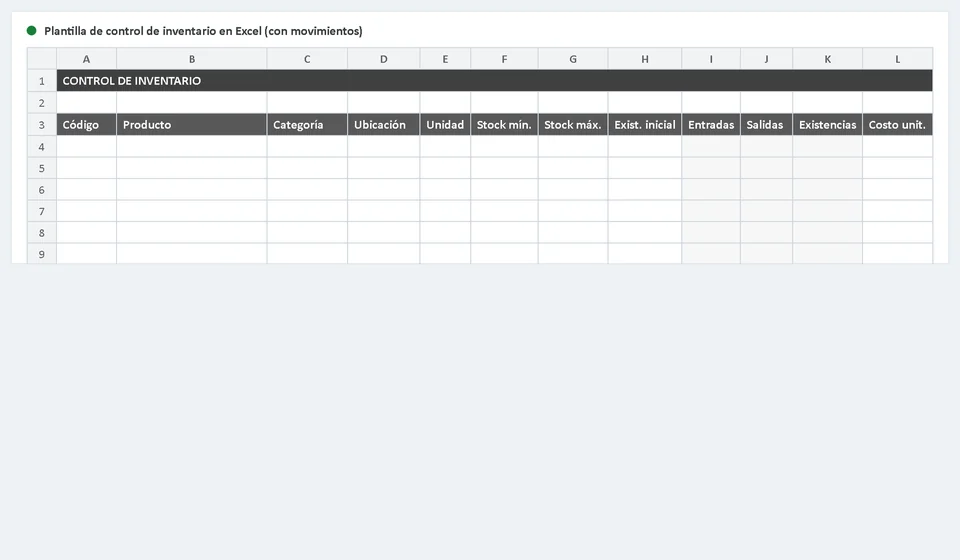The width and height of the screenshot is (960, 560).
Task: Select row 6 header
Action: [42, 190]
